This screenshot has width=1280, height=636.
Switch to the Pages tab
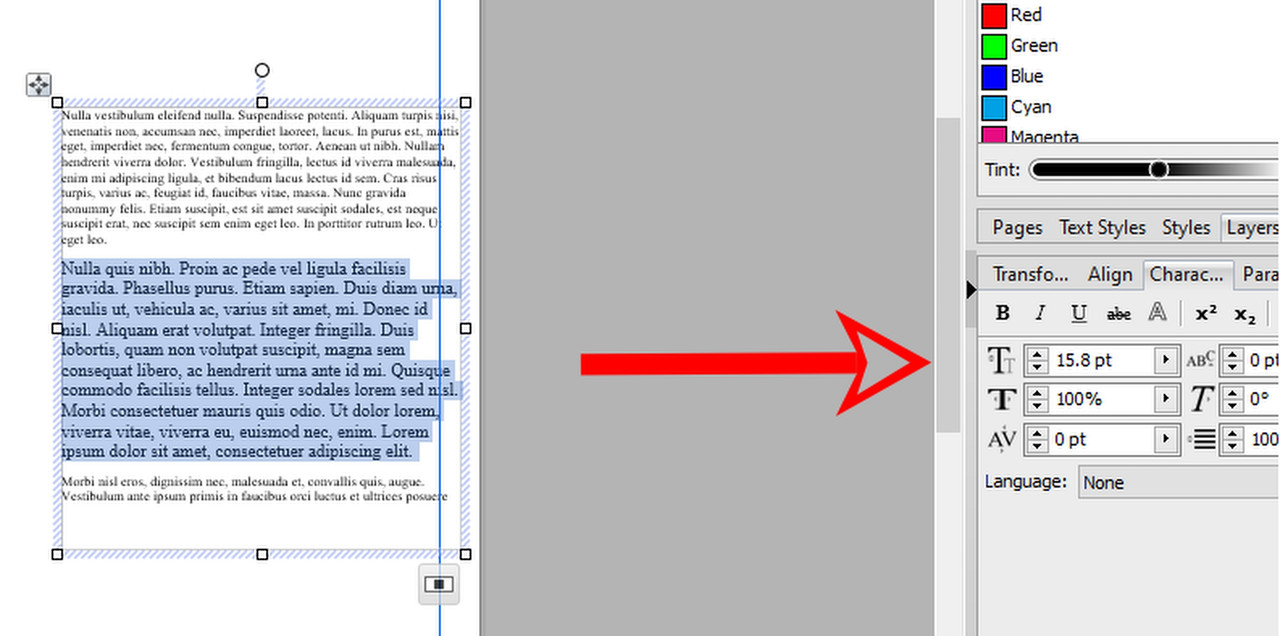pos(1017,228)
